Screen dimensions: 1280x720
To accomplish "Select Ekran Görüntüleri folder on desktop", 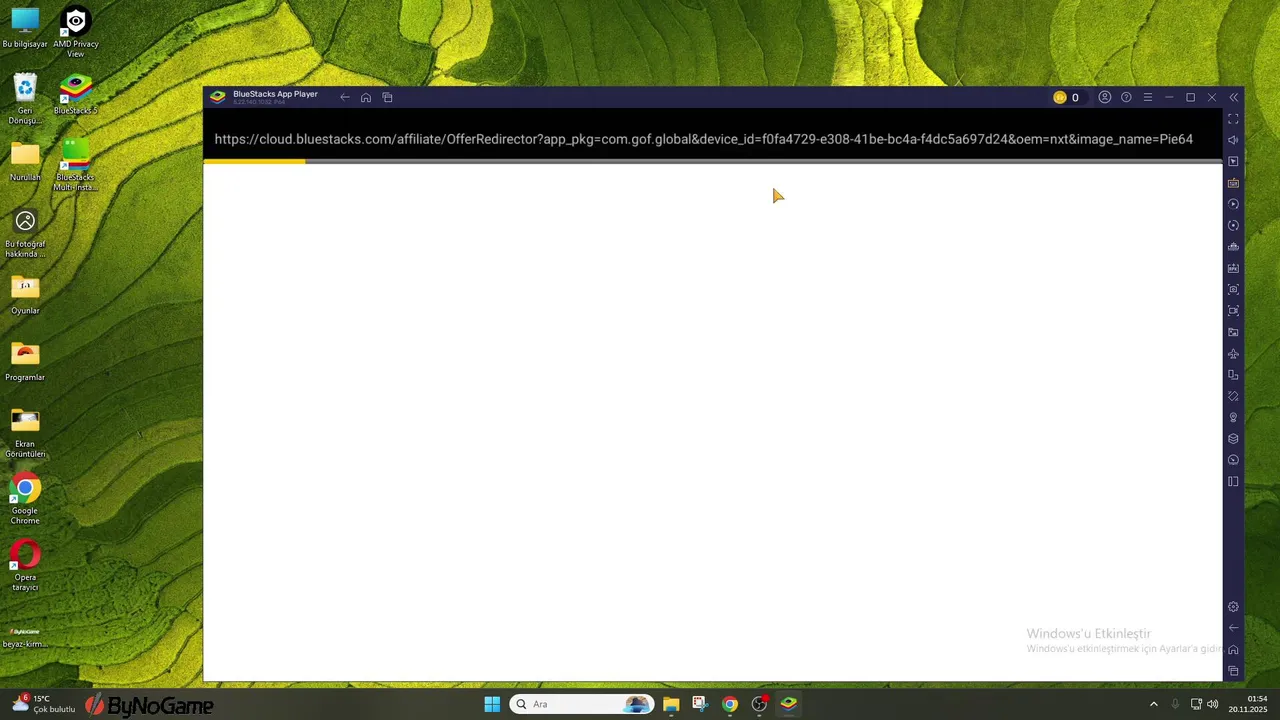I will point(25,433).
